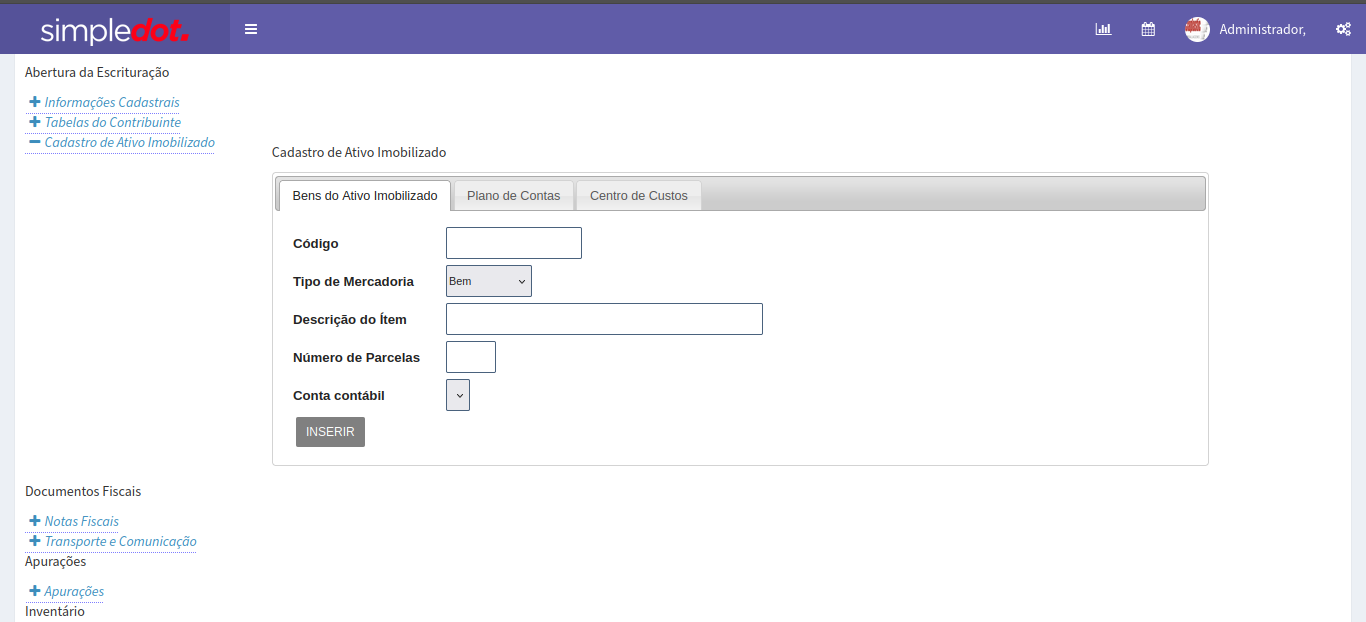The height and width of the screenshot is (622, 1366).
Task: Open the settings gears icon
Action: [x=1343, y=29]
